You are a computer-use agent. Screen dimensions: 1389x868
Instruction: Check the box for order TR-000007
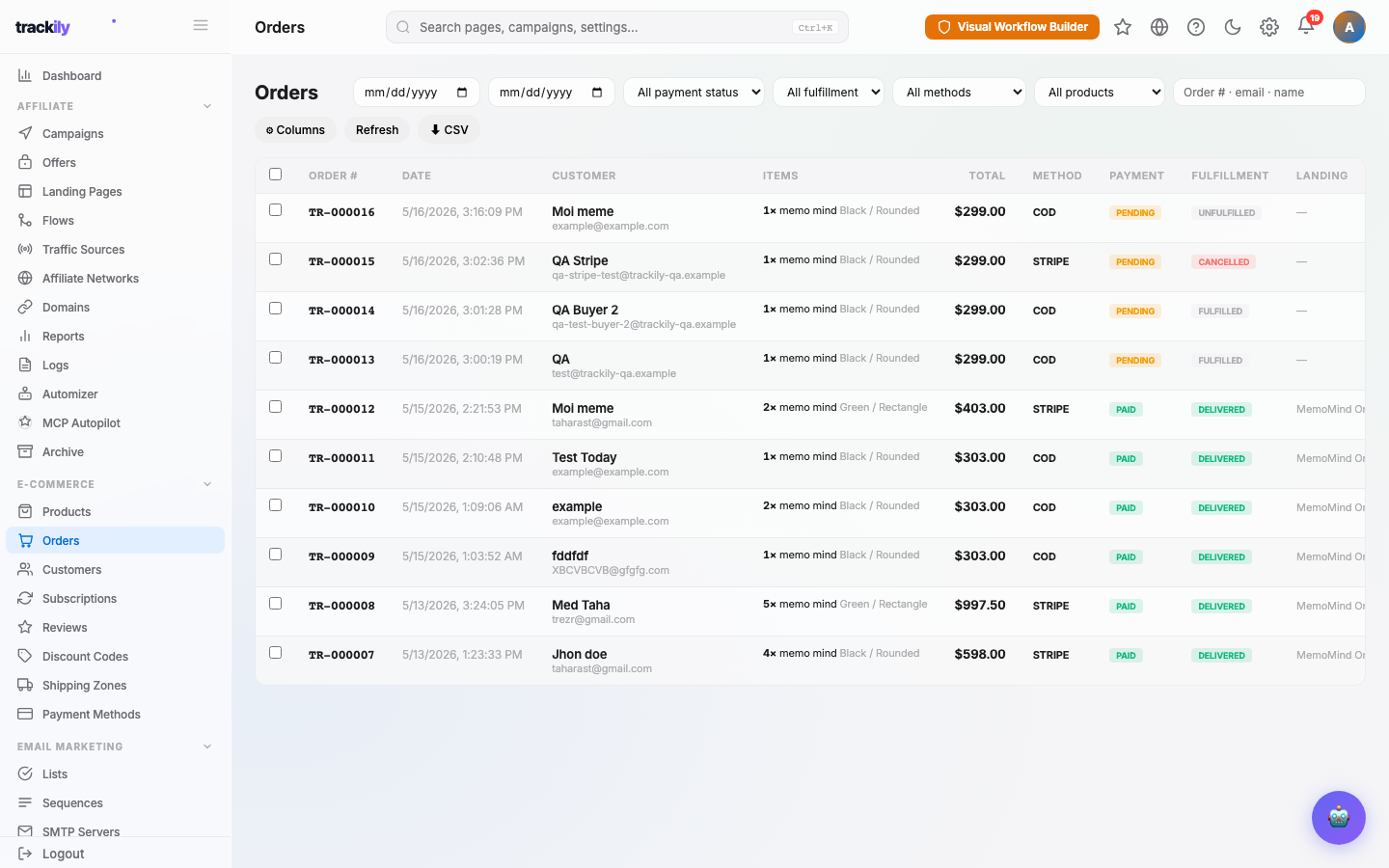[x=275, y=653]
